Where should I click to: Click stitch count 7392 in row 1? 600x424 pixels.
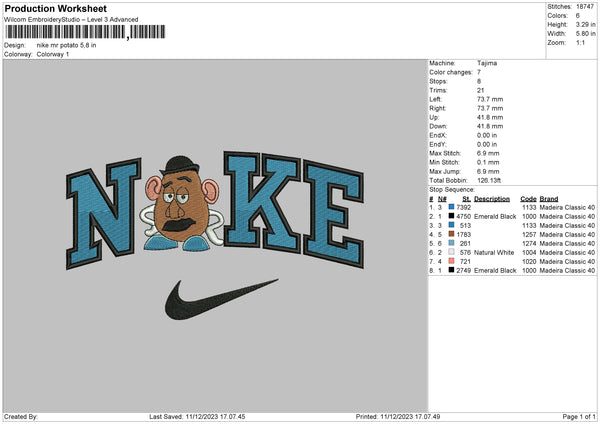pos(464,207)
